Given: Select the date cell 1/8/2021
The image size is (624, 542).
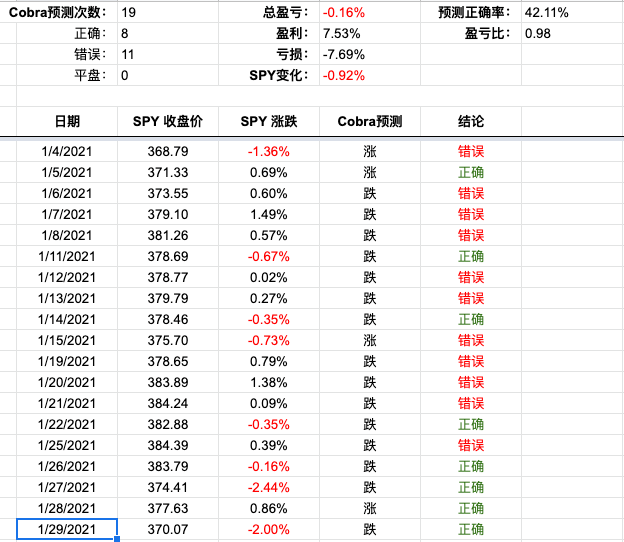Looking at the screenshot, I should 67,235.
